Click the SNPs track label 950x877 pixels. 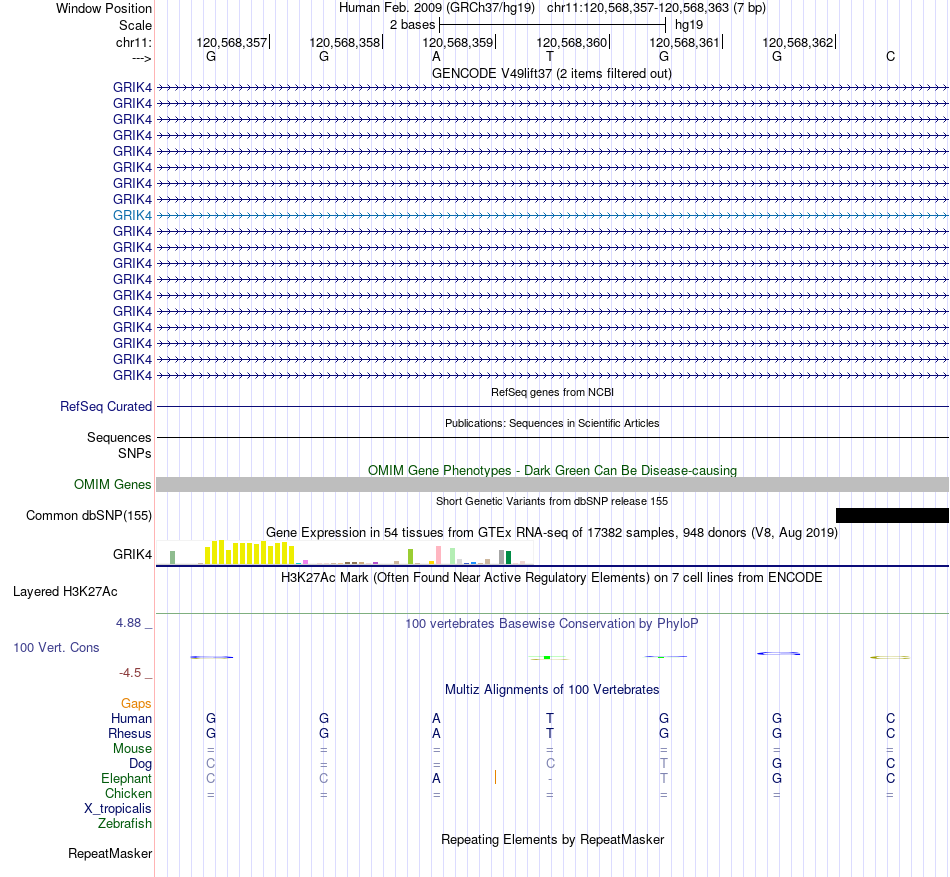coord(135,454)
